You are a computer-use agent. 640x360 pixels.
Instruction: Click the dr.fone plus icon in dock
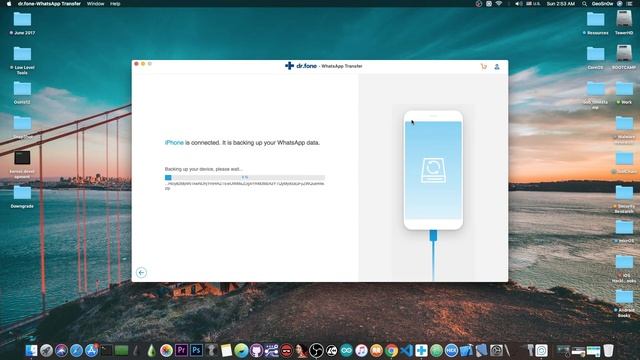tap(421, 350)
